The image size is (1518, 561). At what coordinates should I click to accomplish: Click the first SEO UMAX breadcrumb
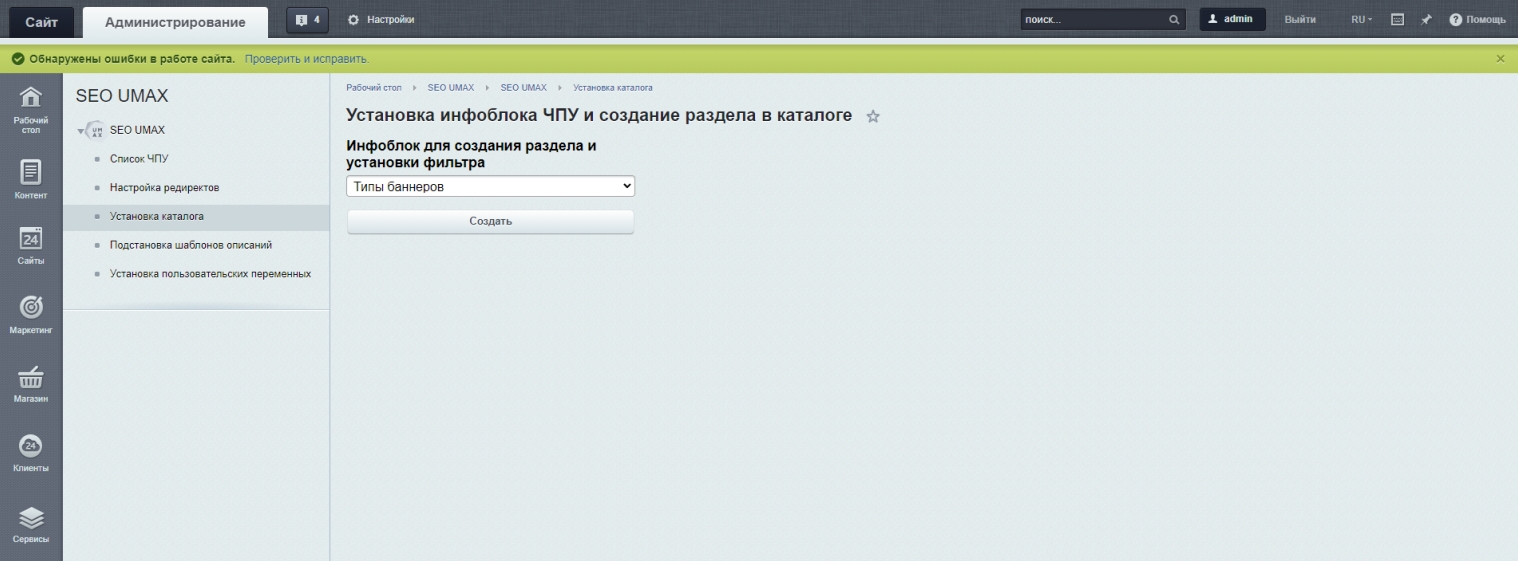click(451, 88)
